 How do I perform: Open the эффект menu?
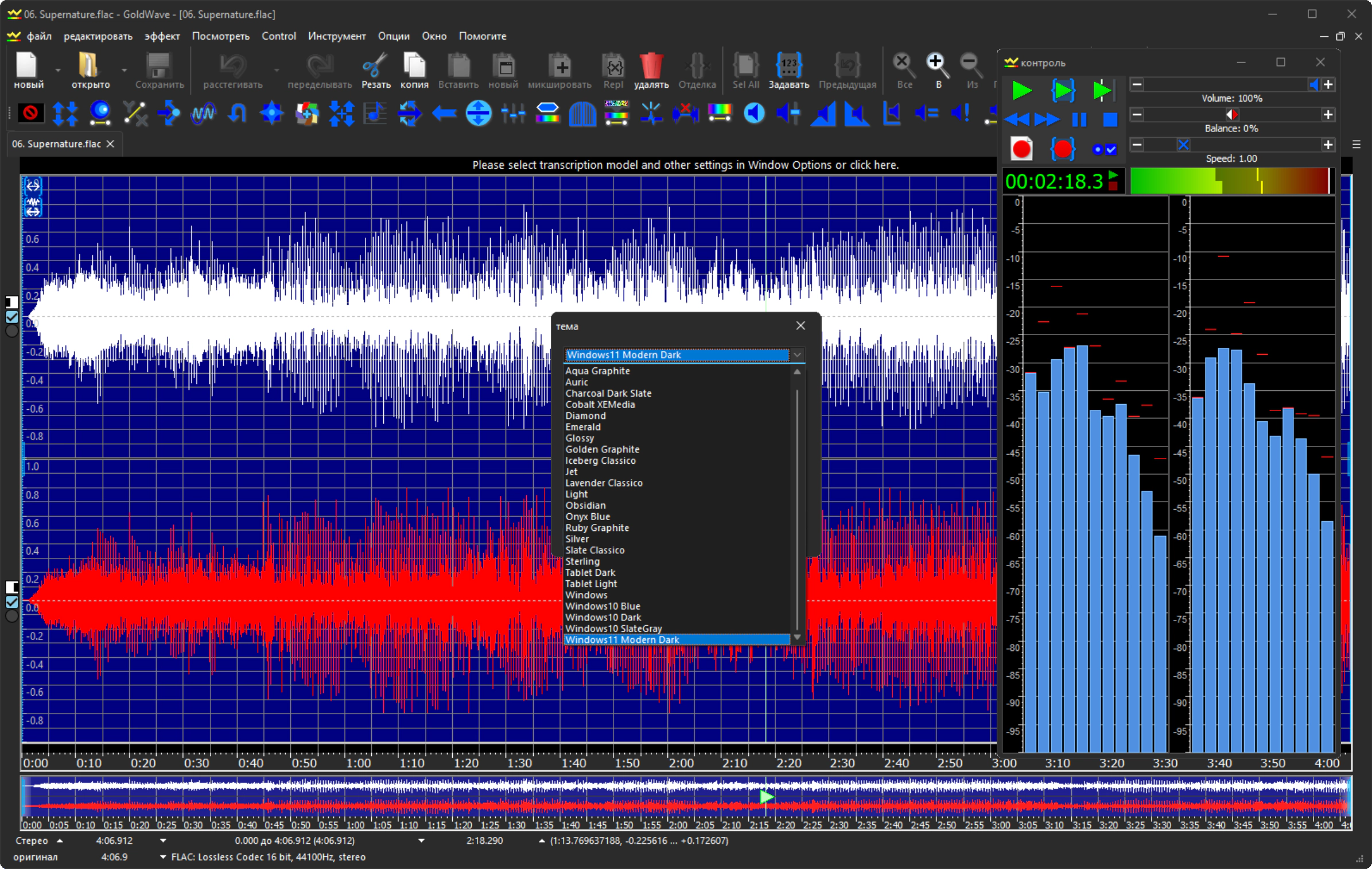click(162, 36)
